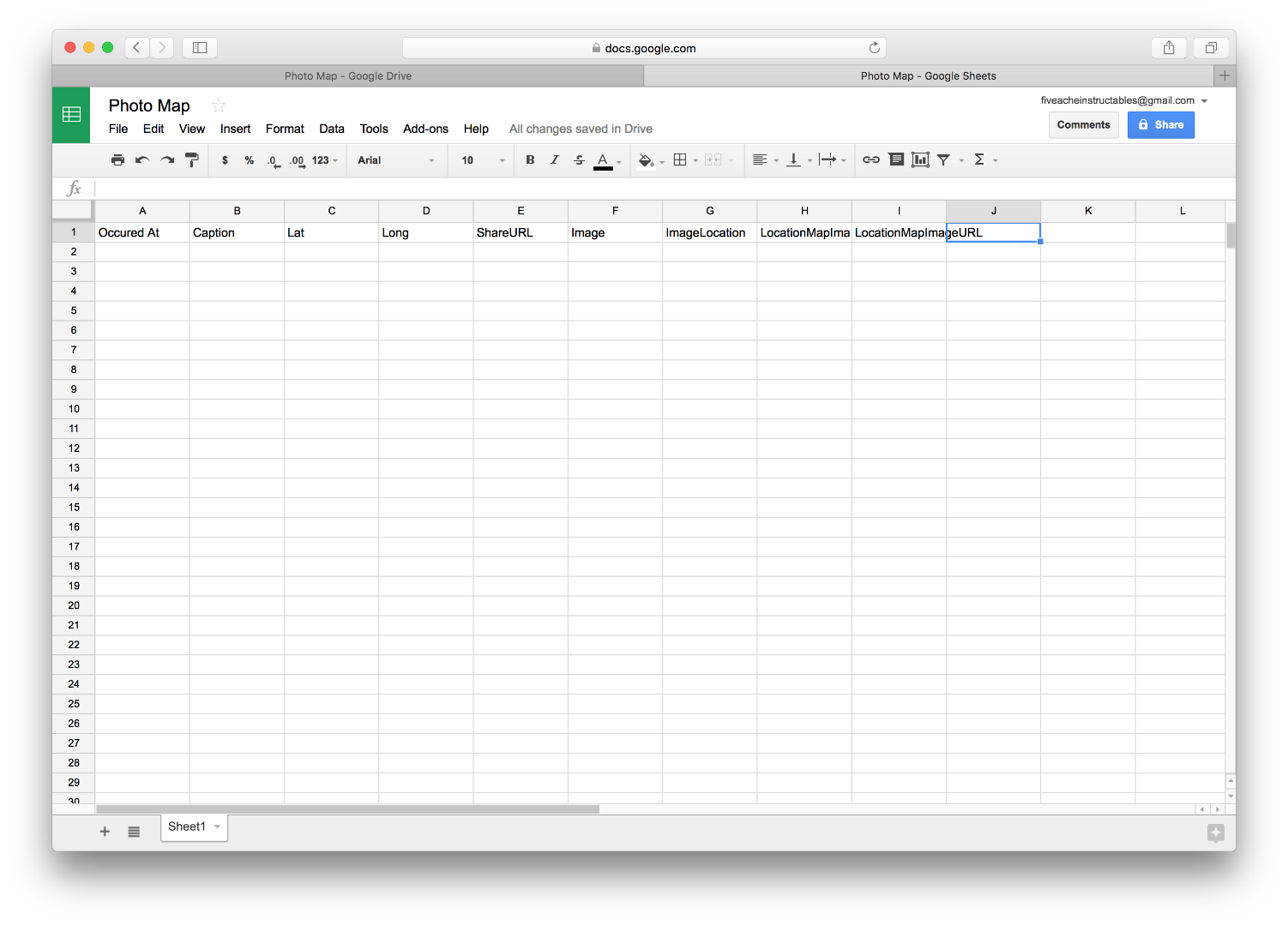1288x926 pixels.
Task: Increase decimal places
Action: click(298, 160)
